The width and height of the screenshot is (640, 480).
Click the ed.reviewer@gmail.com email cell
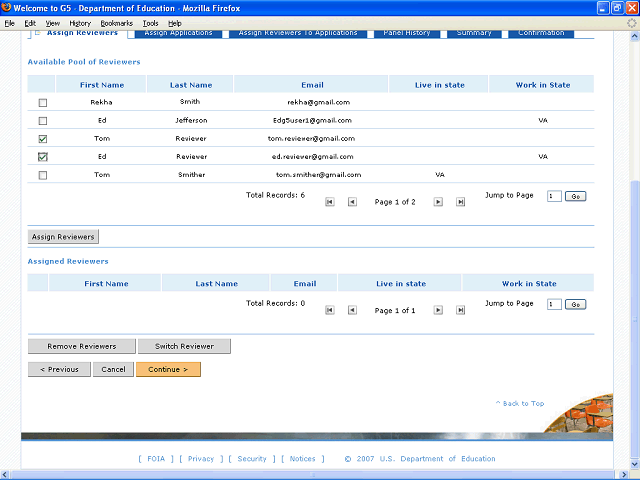(x=313, y=156)
